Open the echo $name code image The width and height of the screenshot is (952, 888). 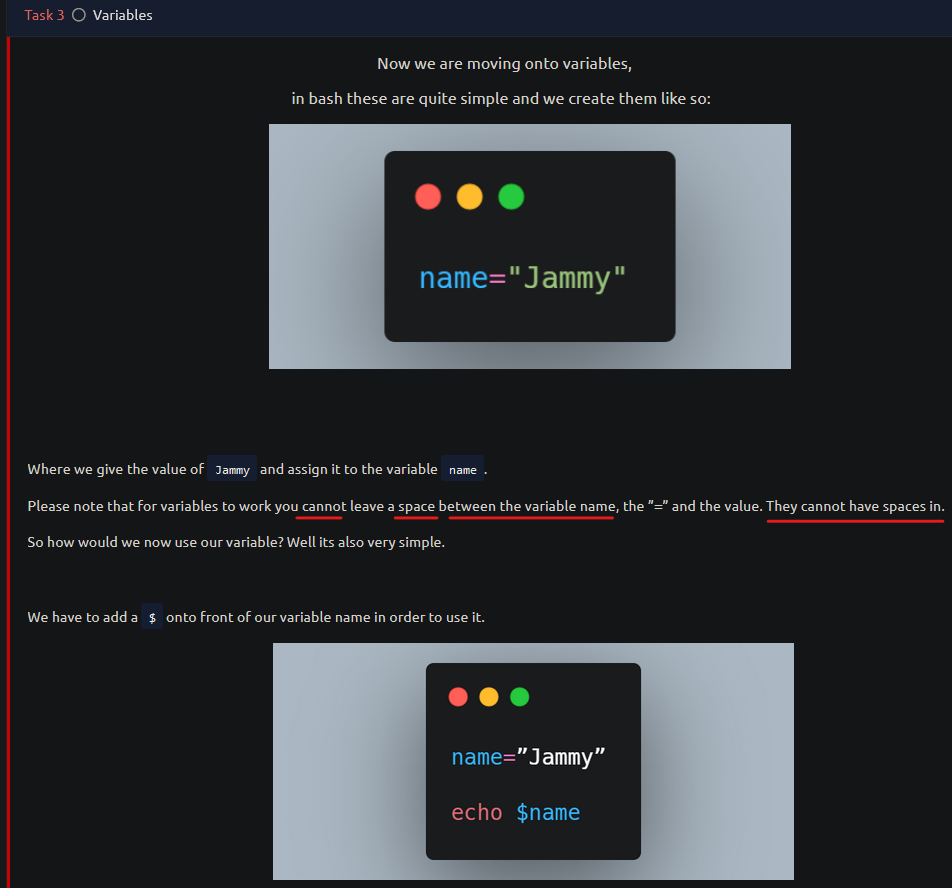[533, 761]
